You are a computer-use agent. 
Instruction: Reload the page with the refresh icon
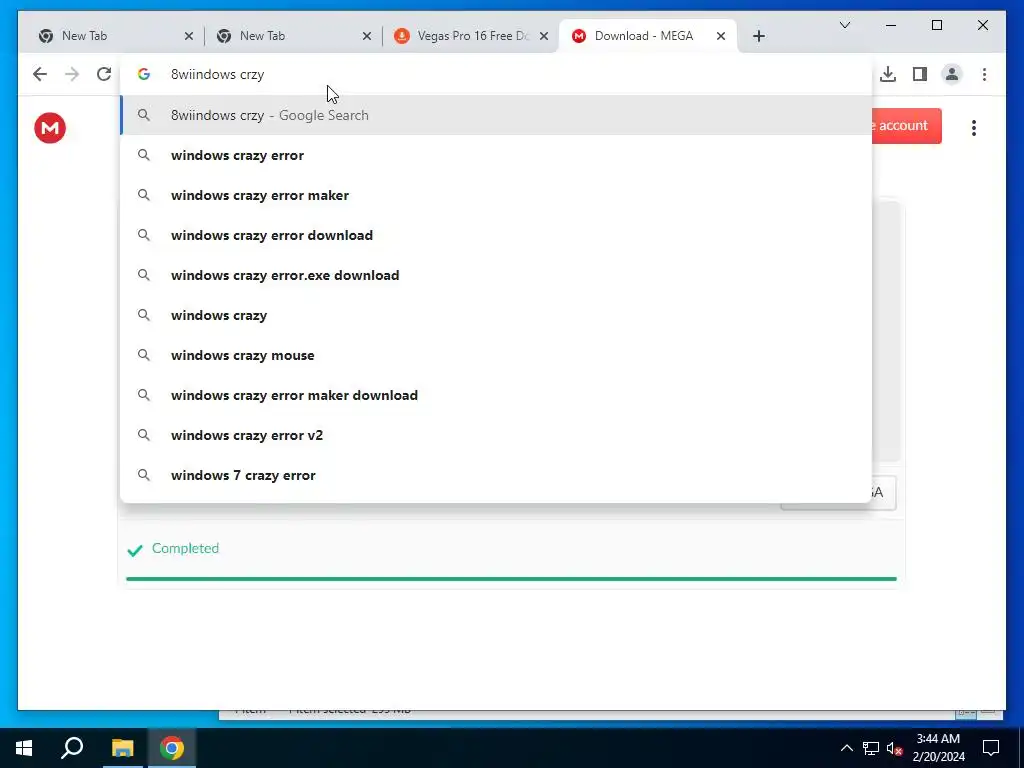104,74
